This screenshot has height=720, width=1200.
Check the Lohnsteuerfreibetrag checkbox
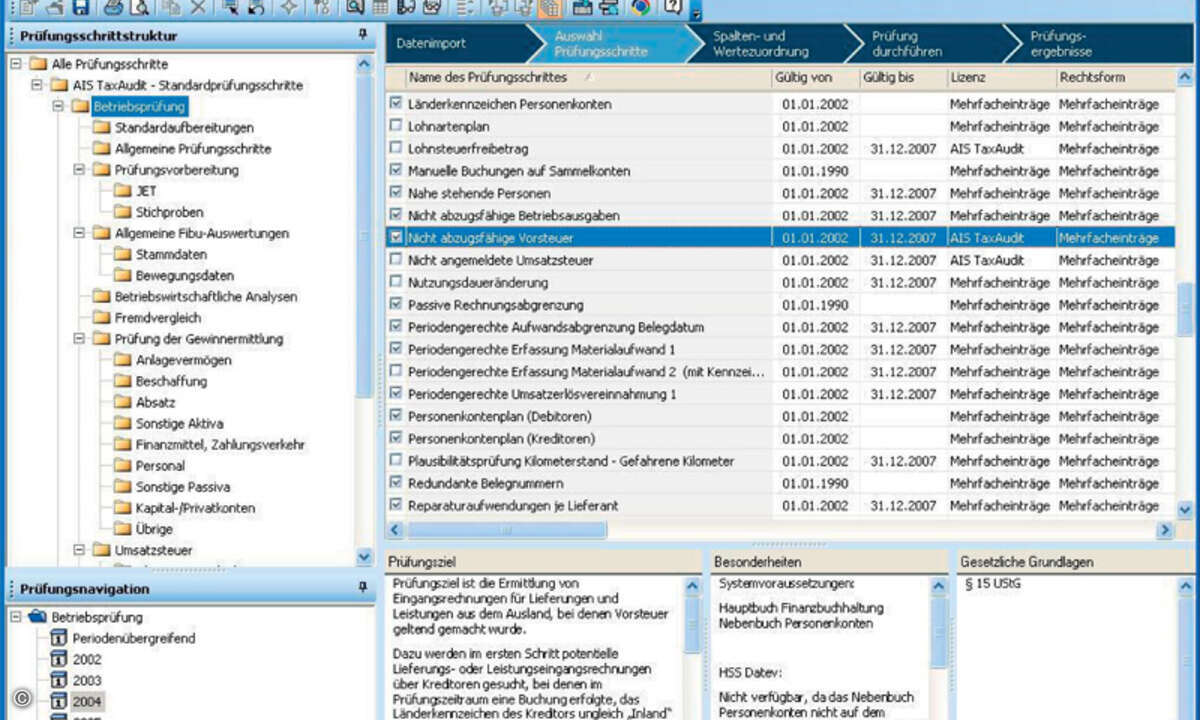click(396, 148)
